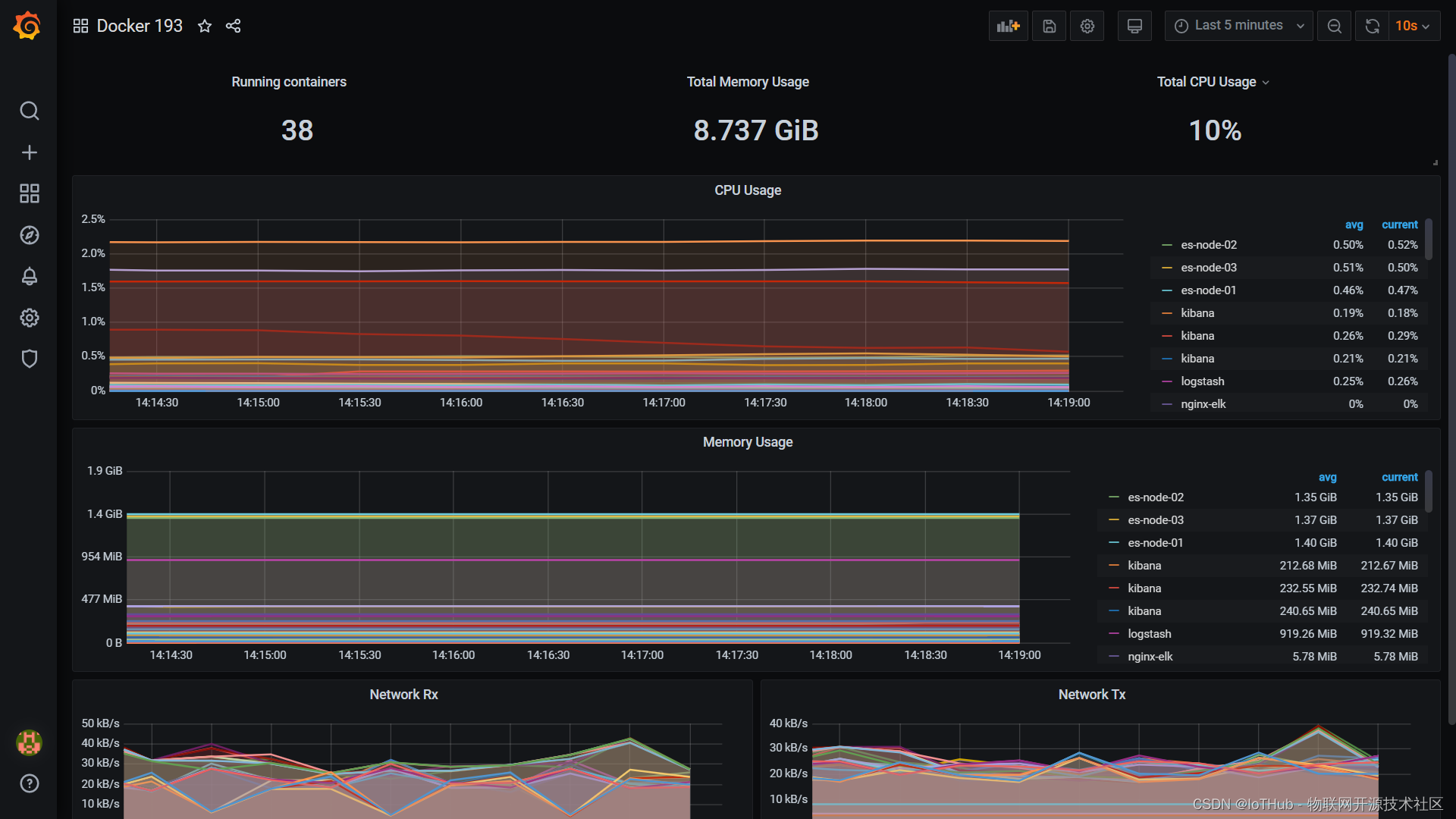Click the 0.19% avg kibana CPU value
Image resolution: width=1456 pixels, height=819 pixels.
(1348, 313)
